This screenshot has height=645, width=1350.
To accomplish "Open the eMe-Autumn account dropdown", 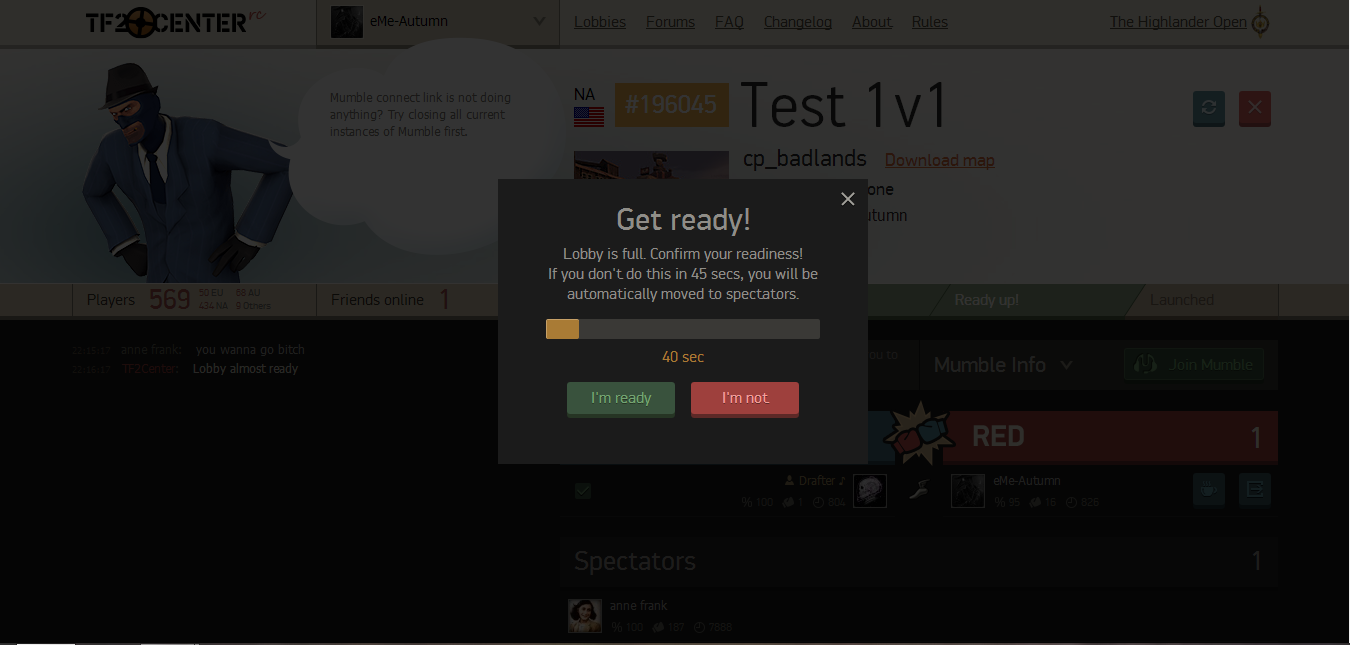I will [x=438, y=22].
